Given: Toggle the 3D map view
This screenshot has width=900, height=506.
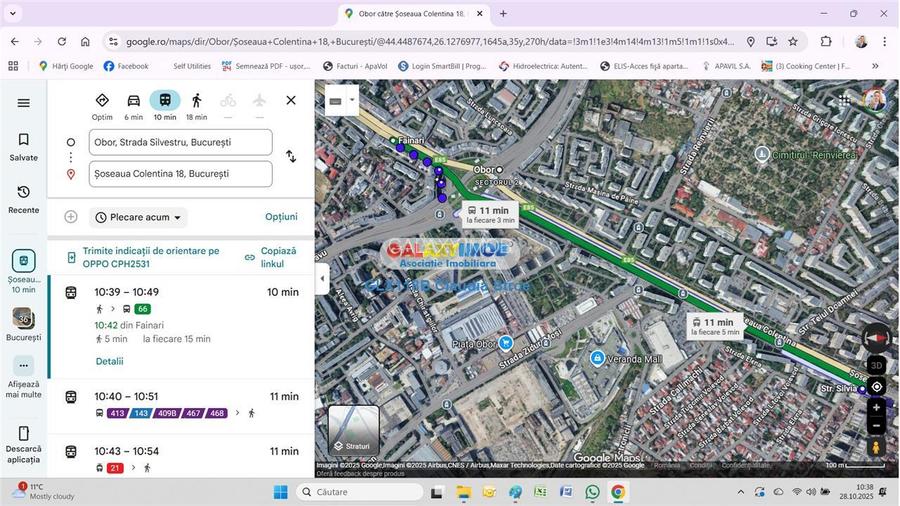Looking at the screenshot, I should point(876,365).
